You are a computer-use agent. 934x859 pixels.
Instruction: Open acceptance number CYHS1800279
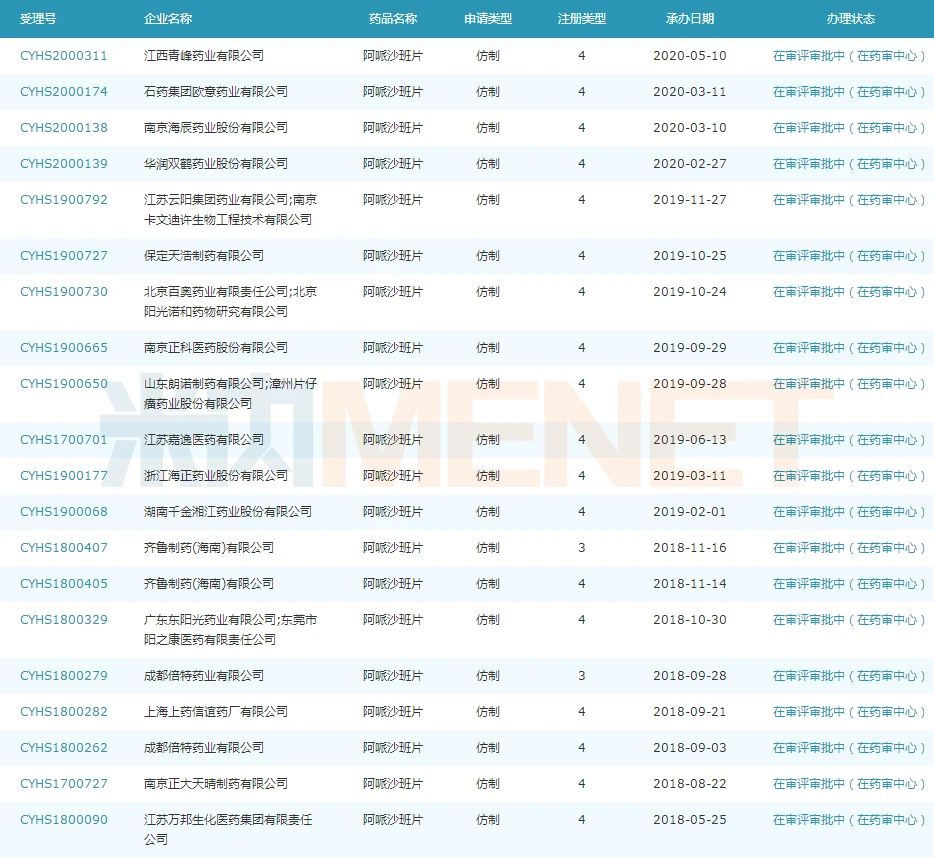coord(64,676)
